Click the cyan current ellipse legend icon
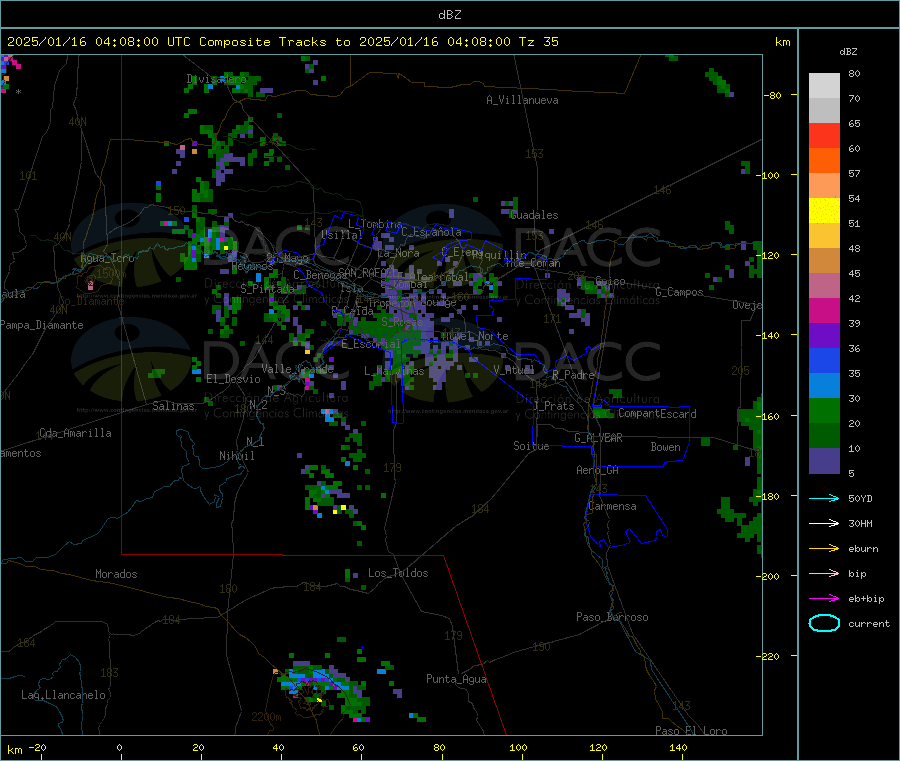 (x=824, y=623)
